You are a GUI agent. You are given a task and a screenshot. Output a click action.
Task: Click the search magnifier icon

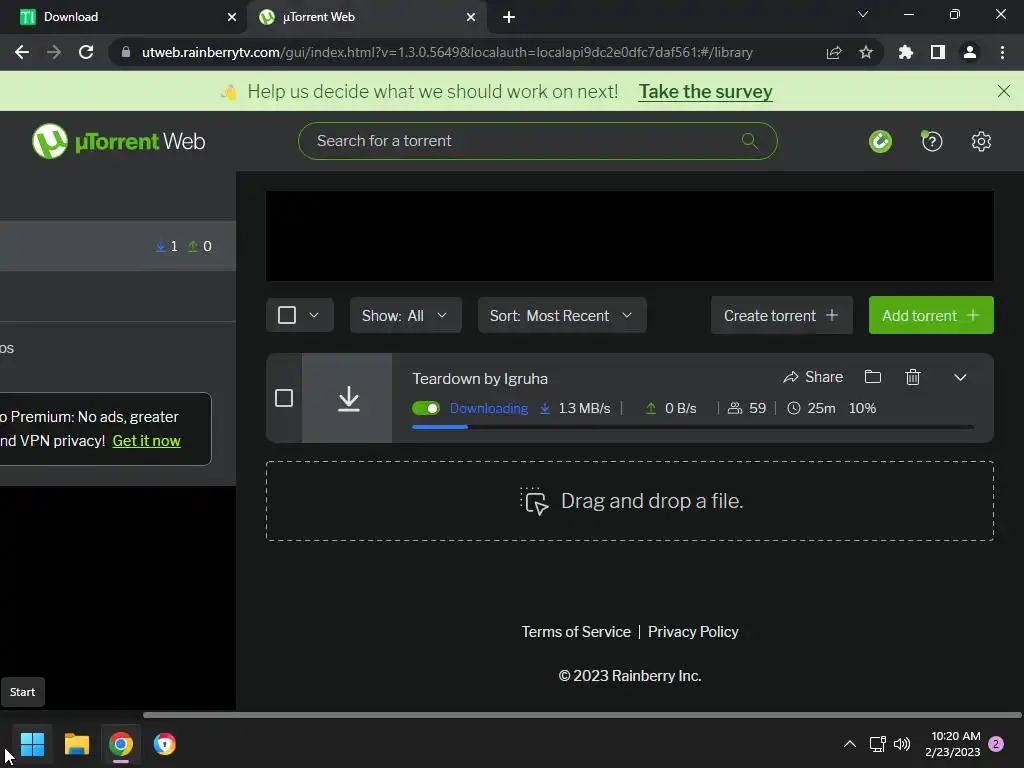click(x=750, y=140)
